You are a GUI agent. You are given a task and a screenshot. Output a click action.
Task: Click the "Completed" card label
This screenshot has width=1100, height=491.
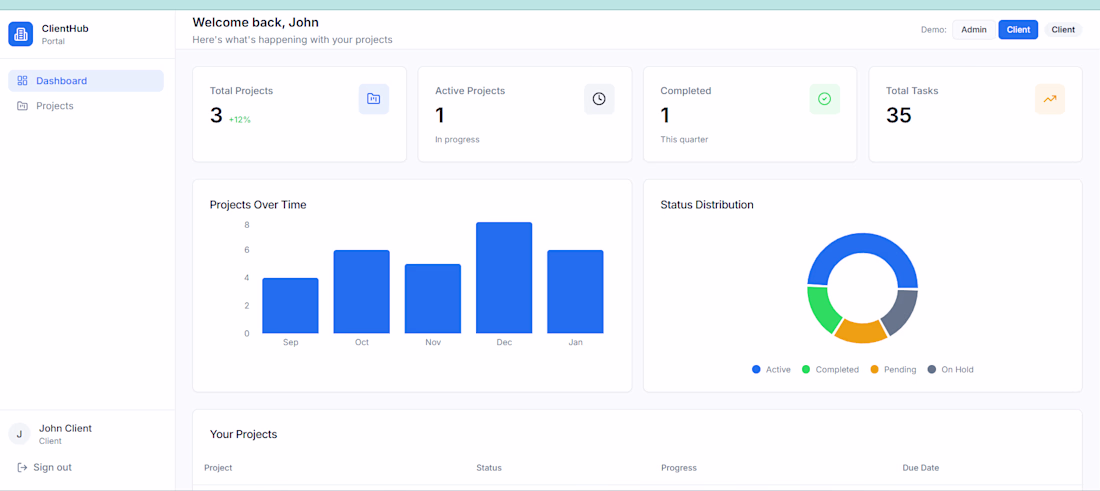(686, 90)
